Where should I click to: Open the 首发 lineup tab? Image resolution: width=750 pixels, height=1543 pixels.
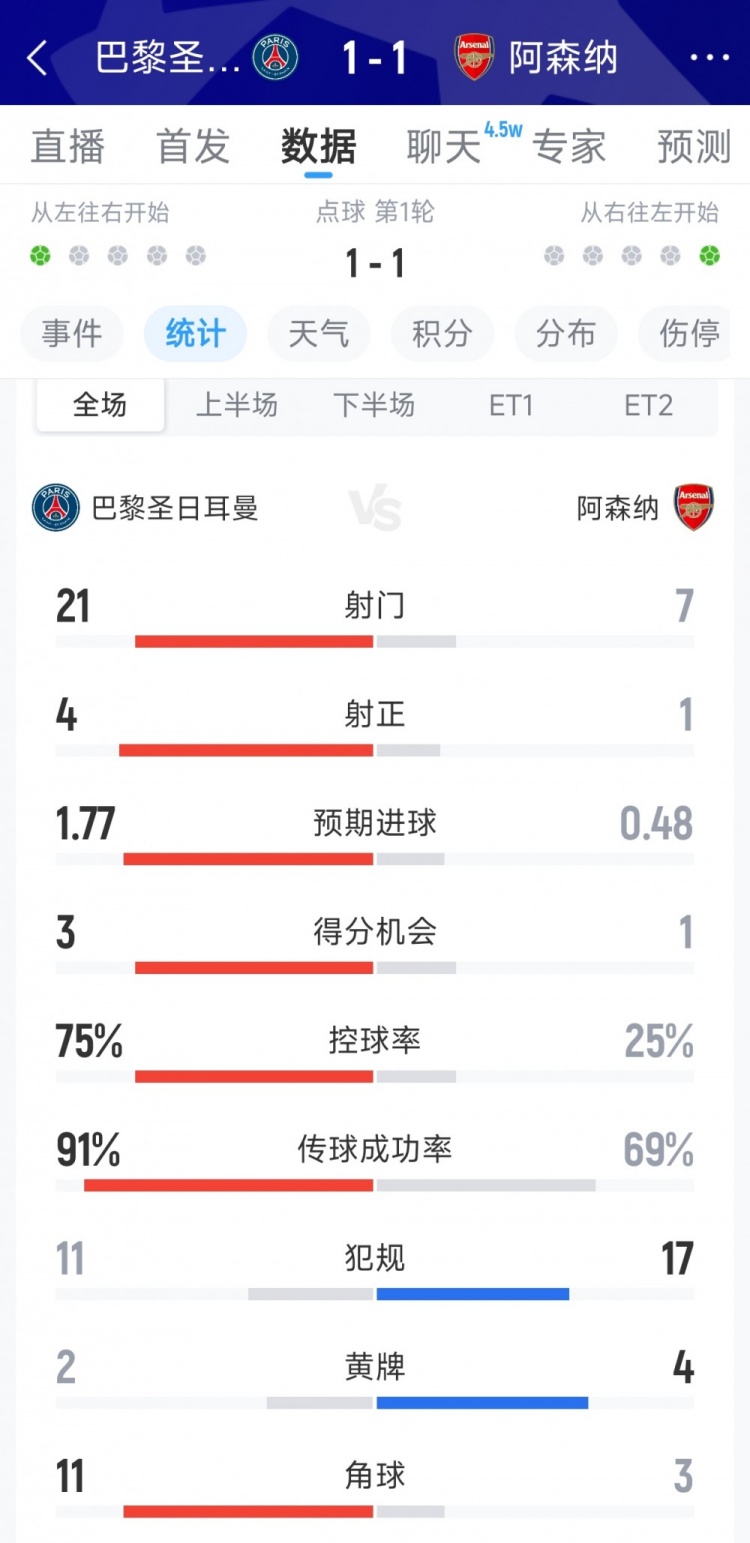coord(193,147)
